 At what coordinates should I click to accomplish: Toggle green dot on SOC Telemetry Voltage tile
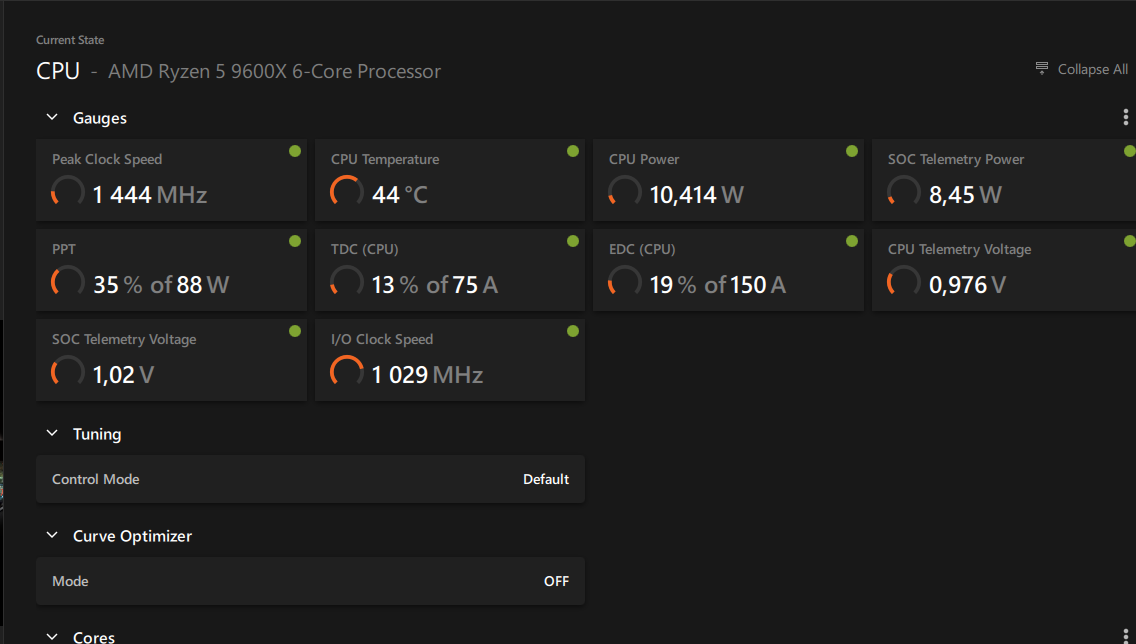(x=295, y=331)
